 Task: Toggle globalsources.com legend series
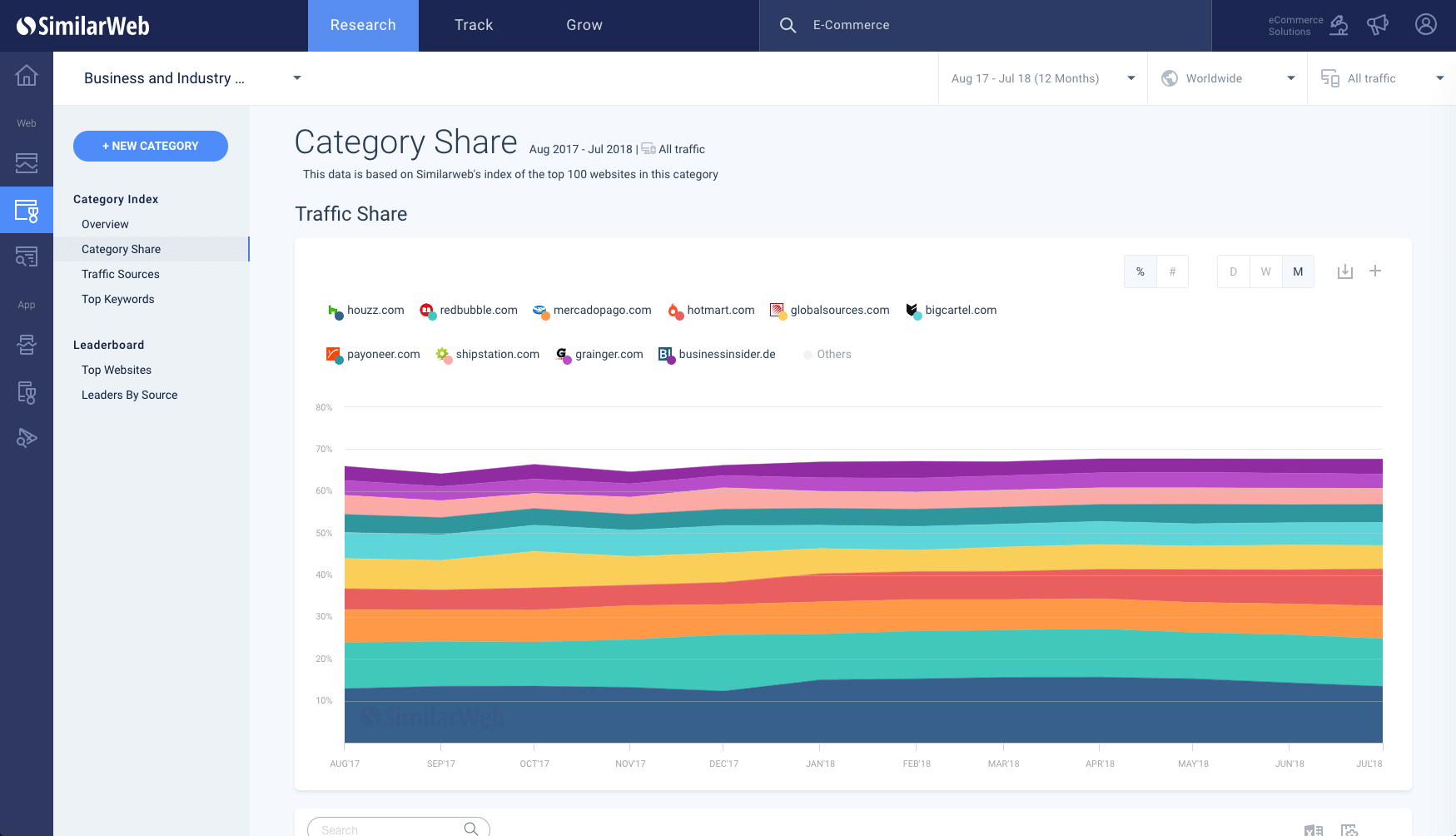point(830,311)
